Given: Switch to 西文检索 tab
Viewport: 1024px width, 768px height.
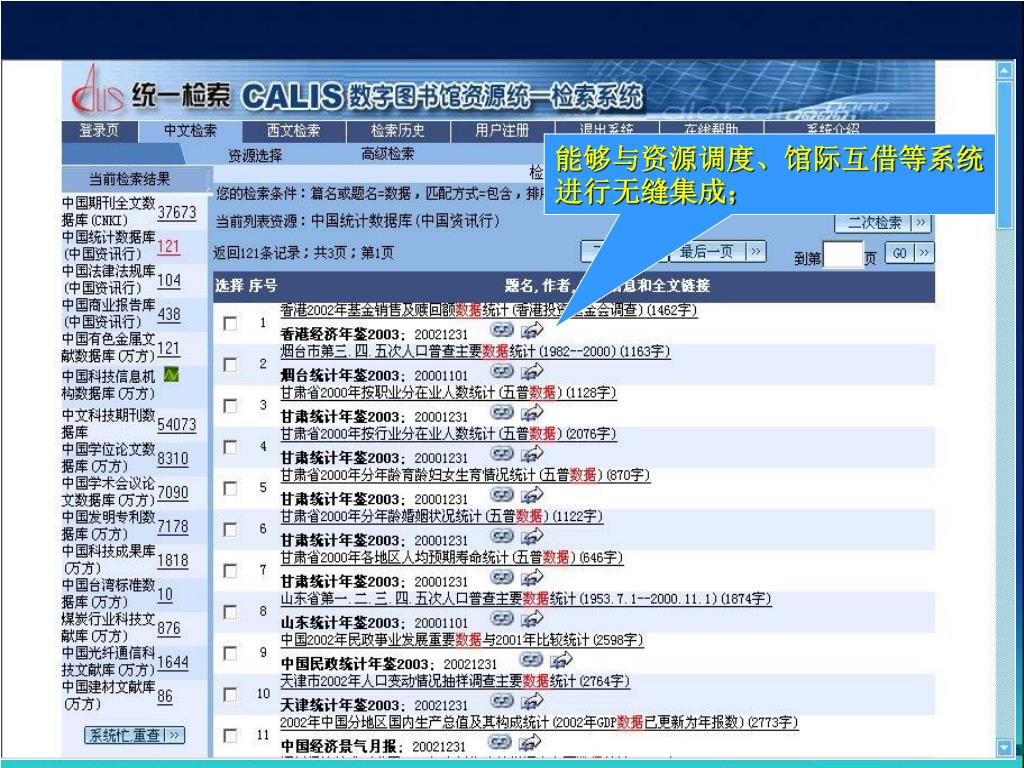Looking at the screenshot, I should [x=294, y=131].
